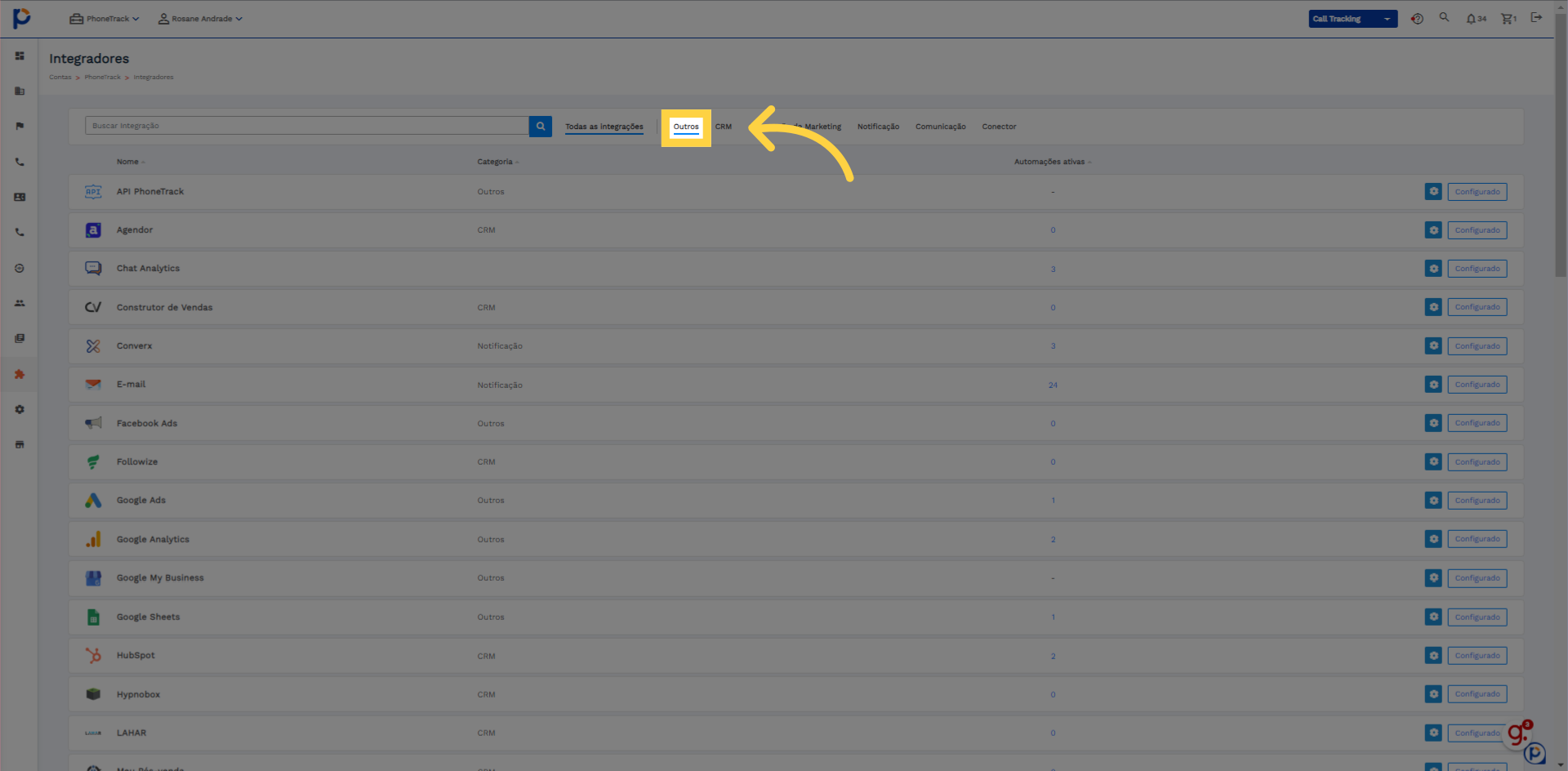Open the help question mark icon
The image size is (1568, 771).
click(1417, 19)
